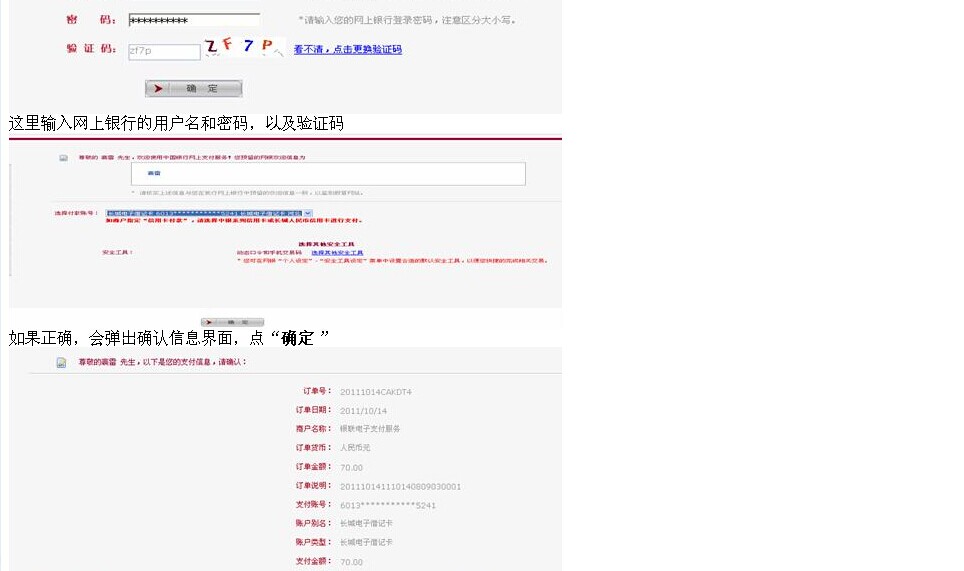964x571 pixels.
Task: Click the ZF7P captcha image
Action: 243,47
